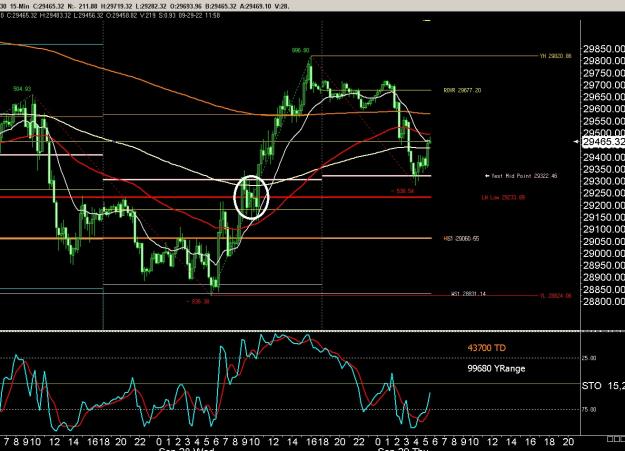Select the YH 29820.88 level label

click(556, 56)
